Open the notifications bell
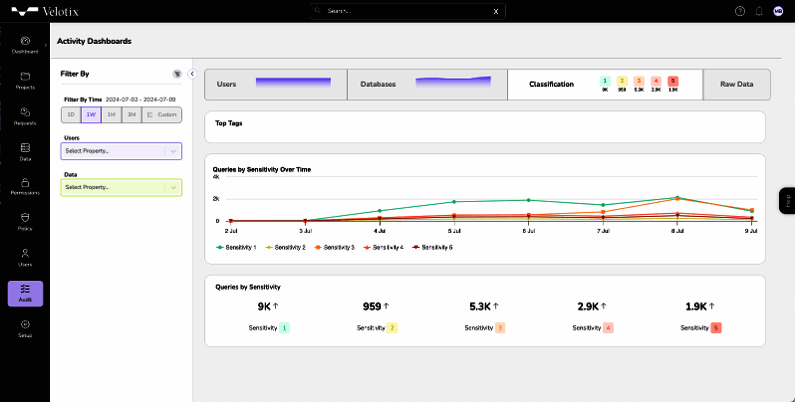Screen dimensions: 795x402 click(x=759, y=11)
